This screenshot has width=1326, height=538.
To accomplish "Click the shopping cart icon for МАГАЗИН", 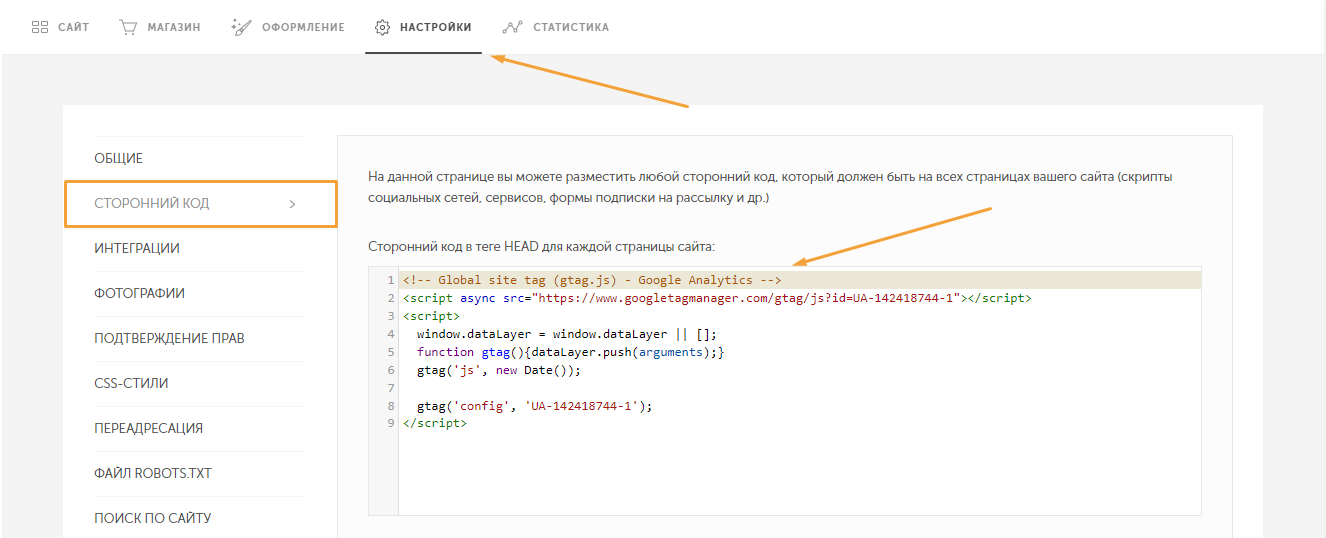I will [128, 27].
